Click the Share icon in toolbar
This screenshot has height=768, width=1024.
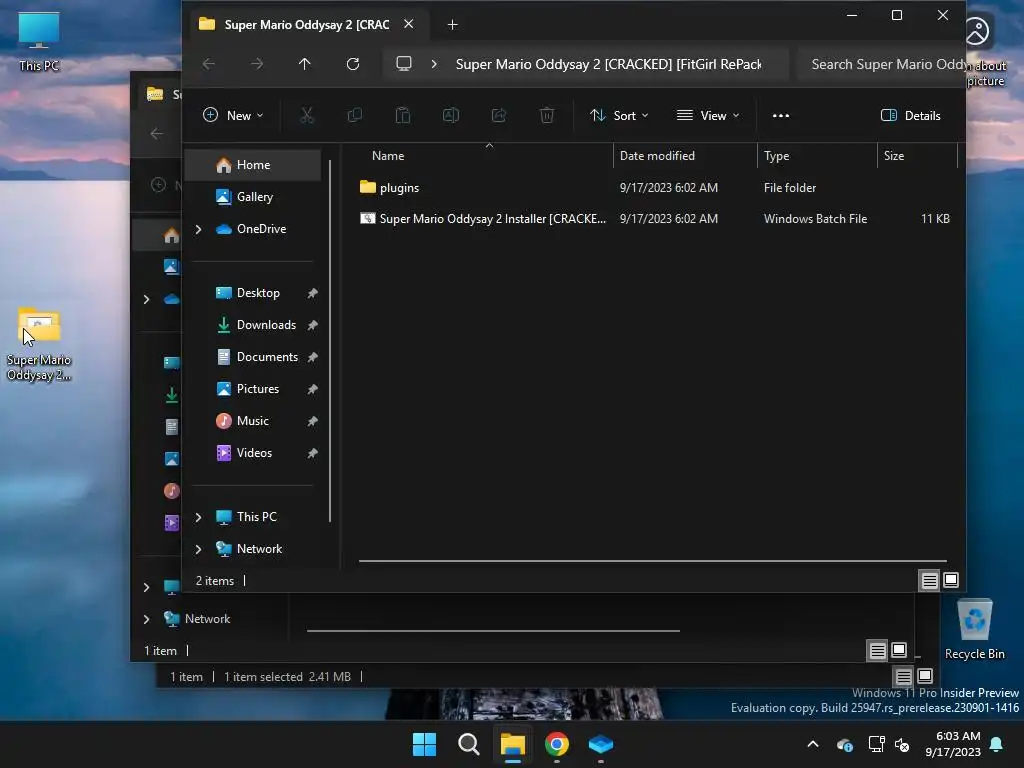click(x=499, y=116)
